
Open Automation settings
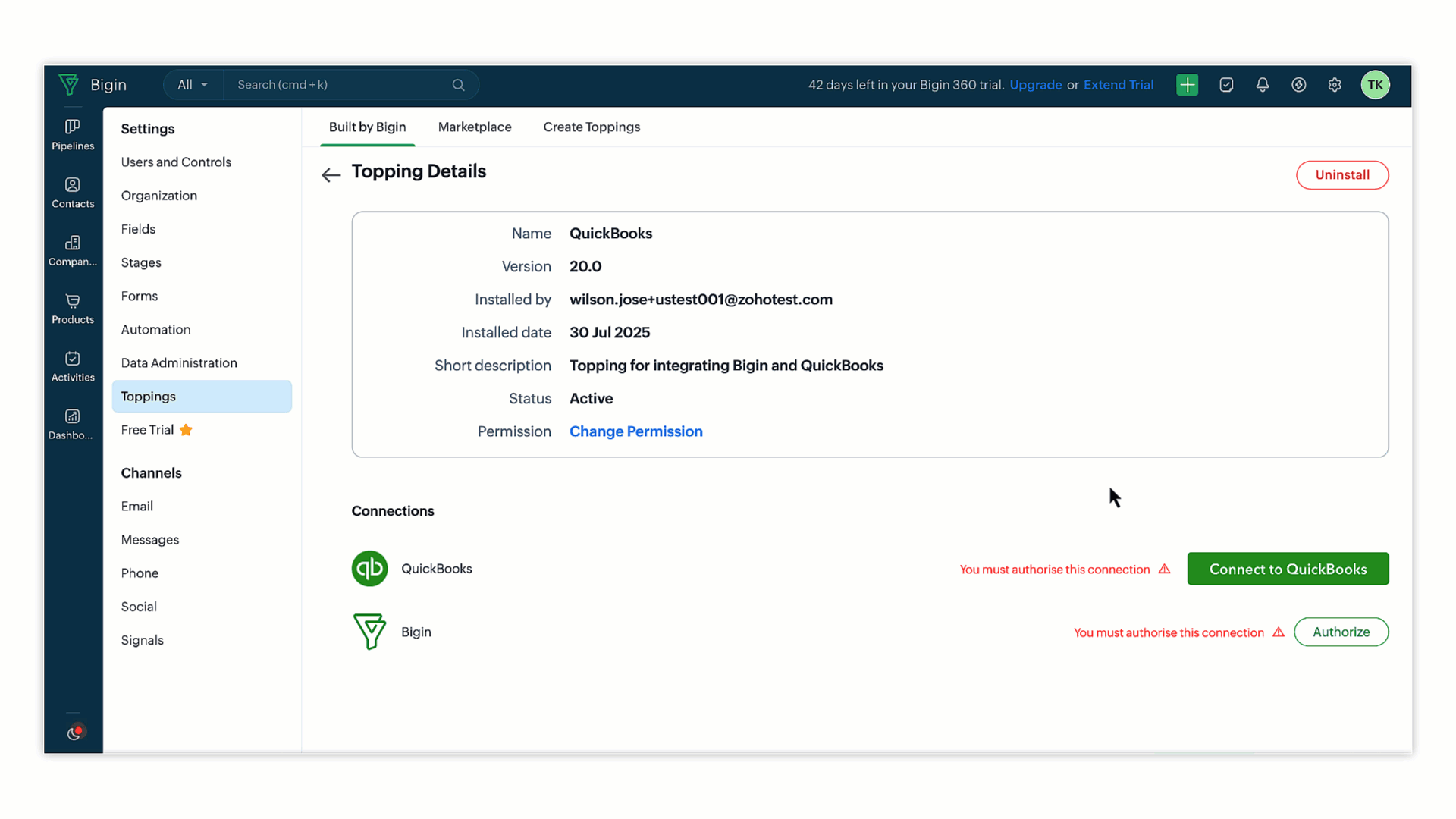click(155, 329)
